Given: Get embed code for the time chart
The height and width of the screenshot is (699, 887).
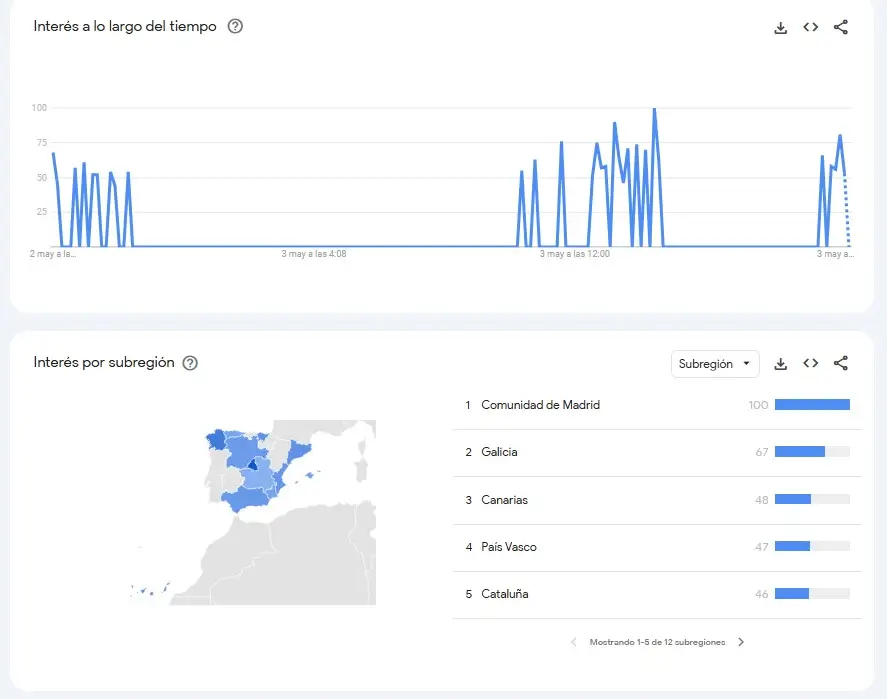Looking at the screenshot, I should (810, 27).
